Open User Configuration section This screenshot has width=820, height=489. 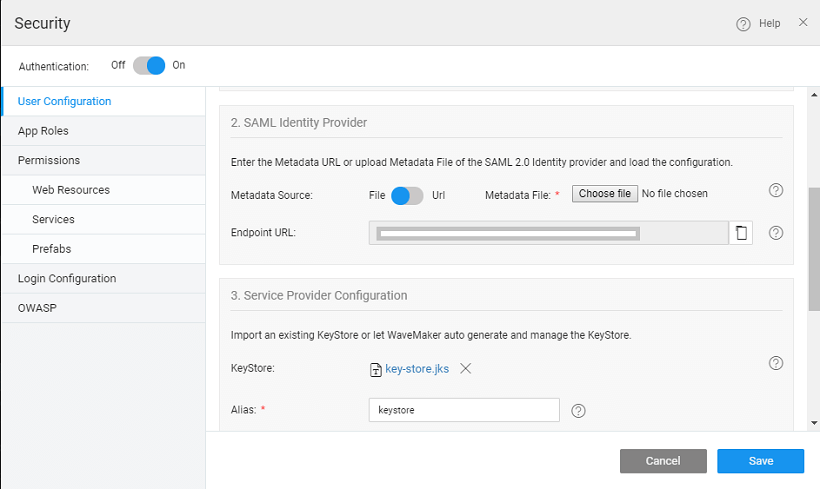click(64, 101)
